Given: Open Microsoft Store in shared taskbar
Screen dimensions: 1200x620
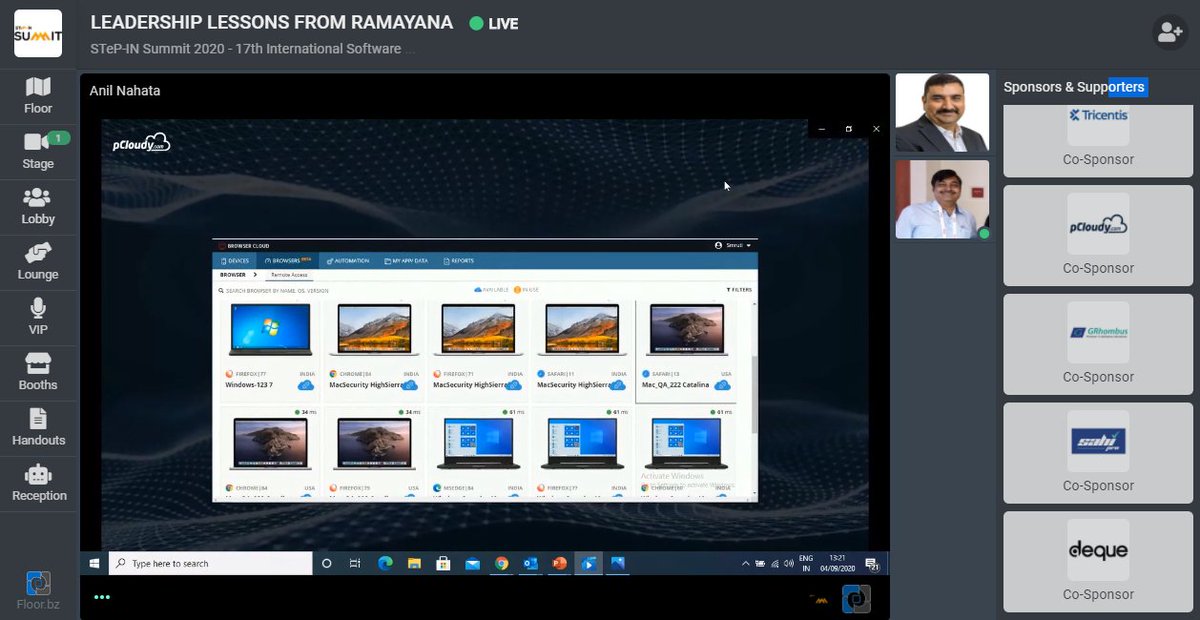Looking at the screenshot, I should click(443, 563).
